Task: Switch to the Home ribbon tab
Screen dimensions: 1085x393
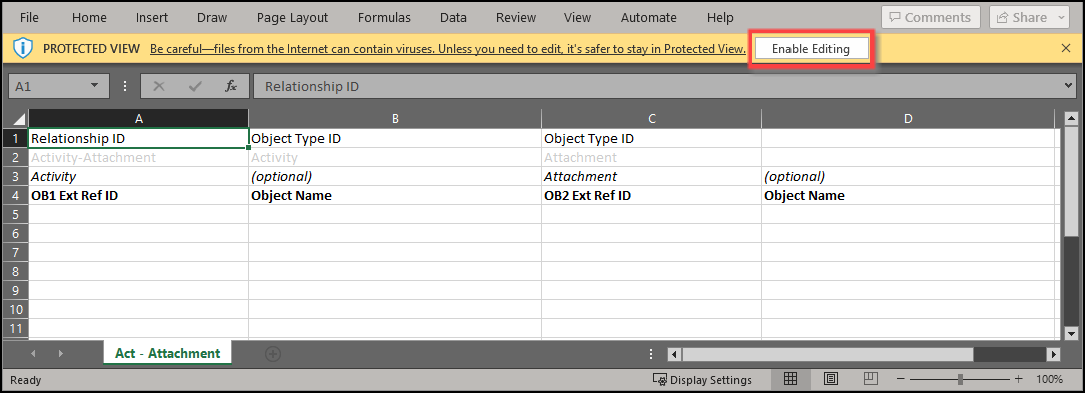Action: pyautogui.click(x=89, y=18)
